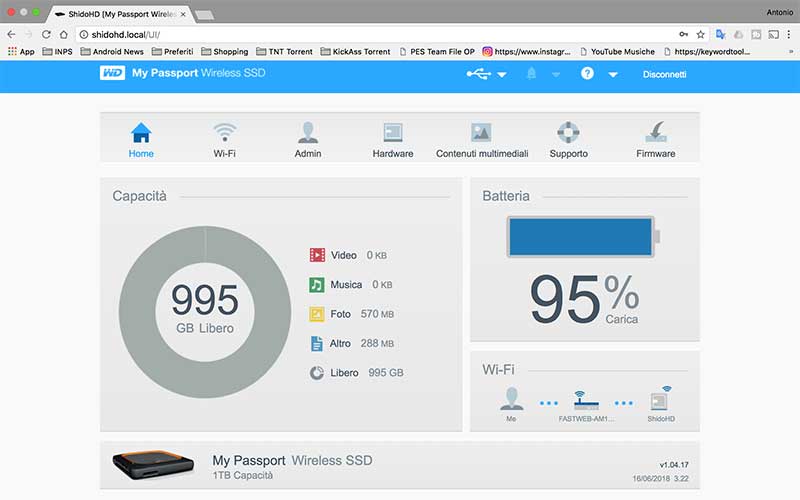The width and height of the screenshot is (800, 500).
Task: Select the ShidoHD browser tab
Action: coord(120,14)
